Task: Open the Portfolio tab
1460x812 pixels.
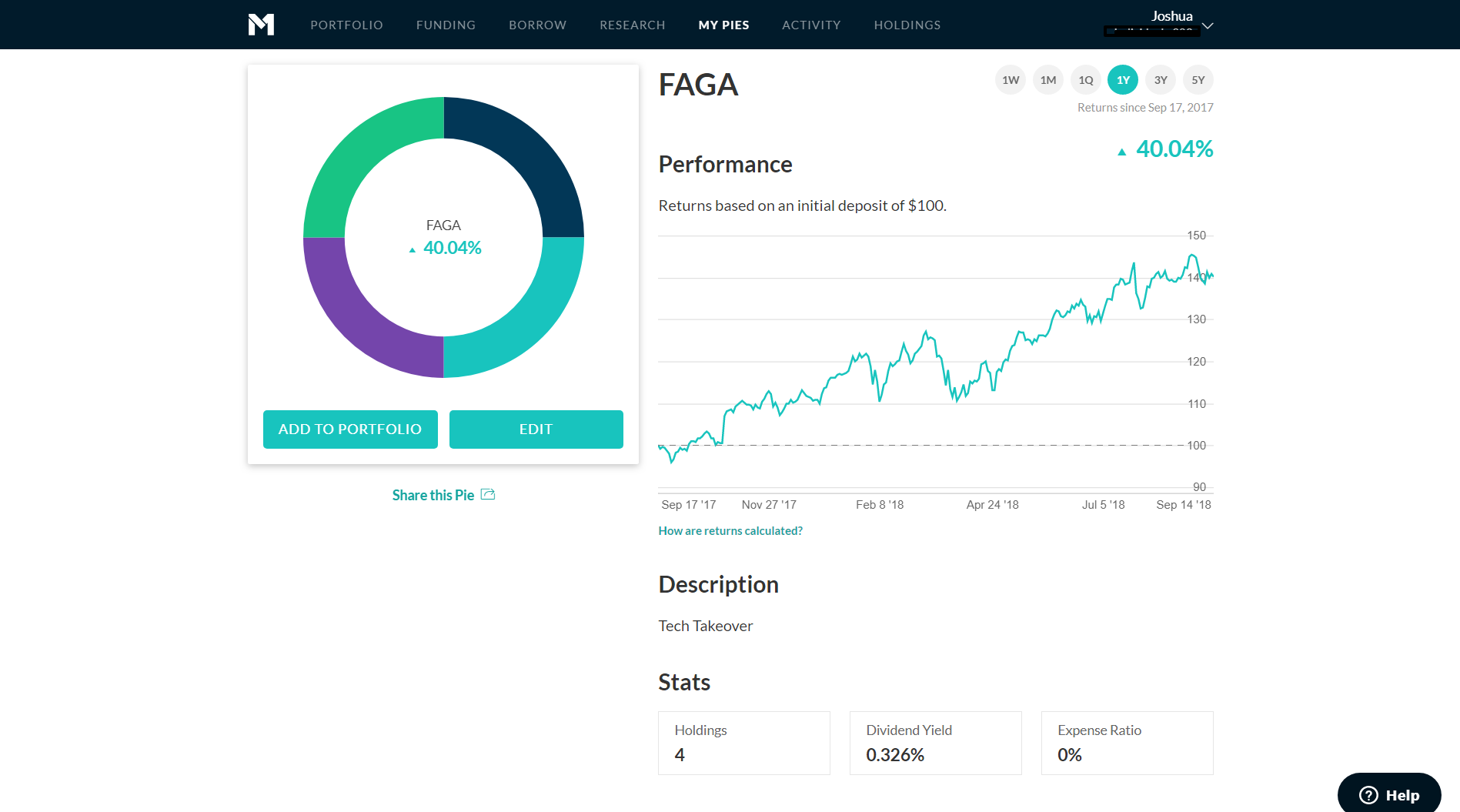Action: coord(346,25)
